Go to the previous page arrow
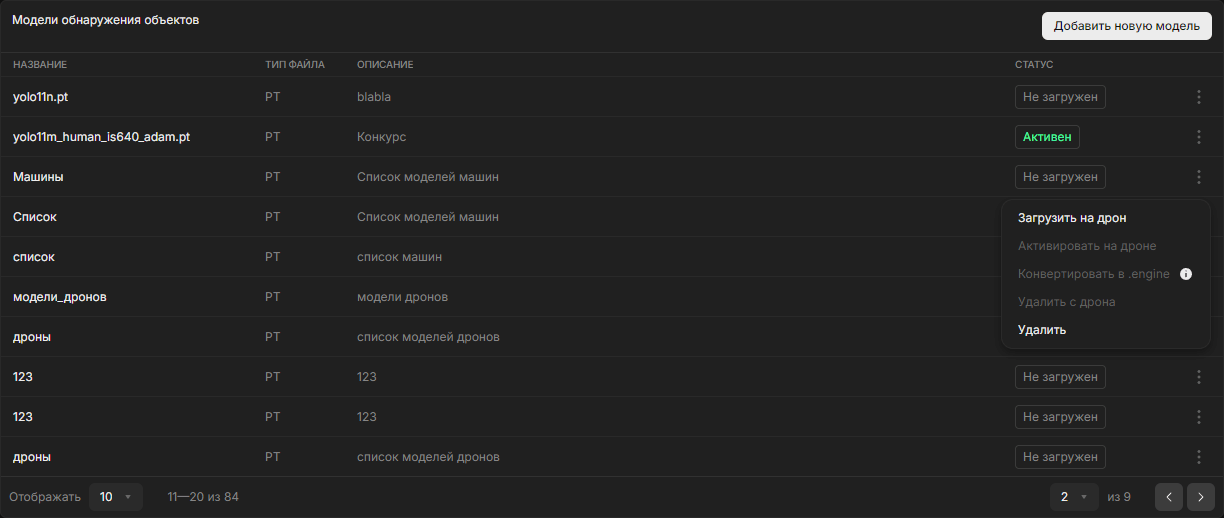Image resolution: width=1224 pixels, height=518 pixels. 1169,497
